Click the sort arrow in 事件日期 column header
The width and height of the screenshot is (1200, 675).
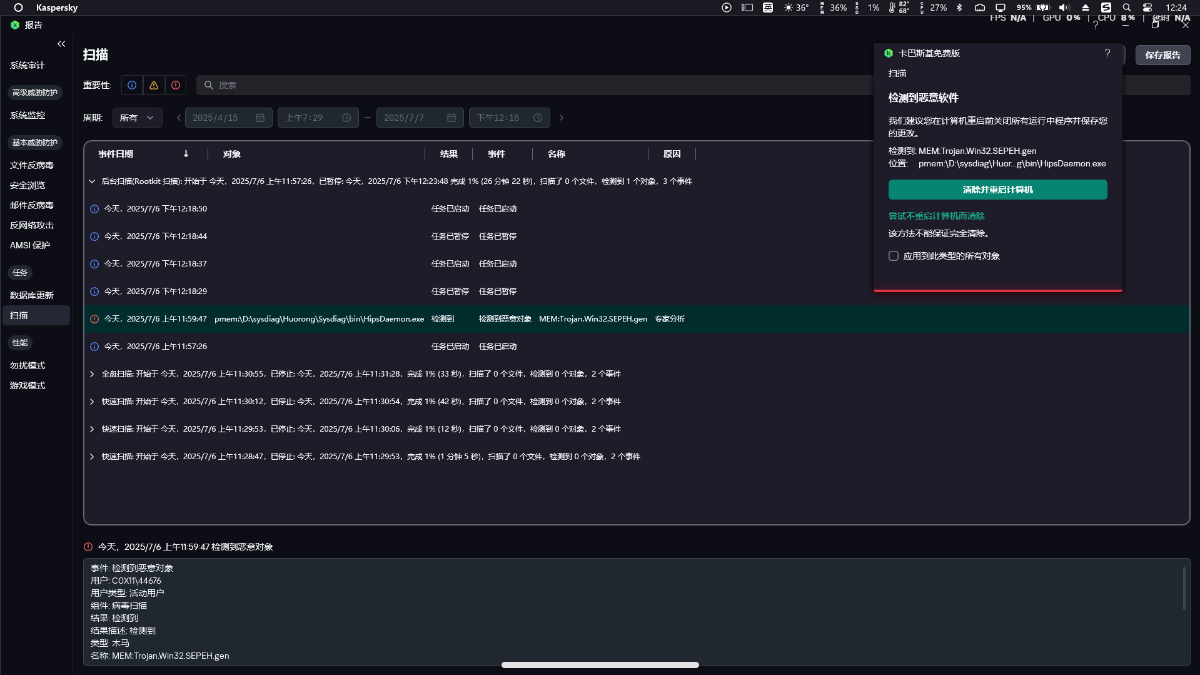186,154
